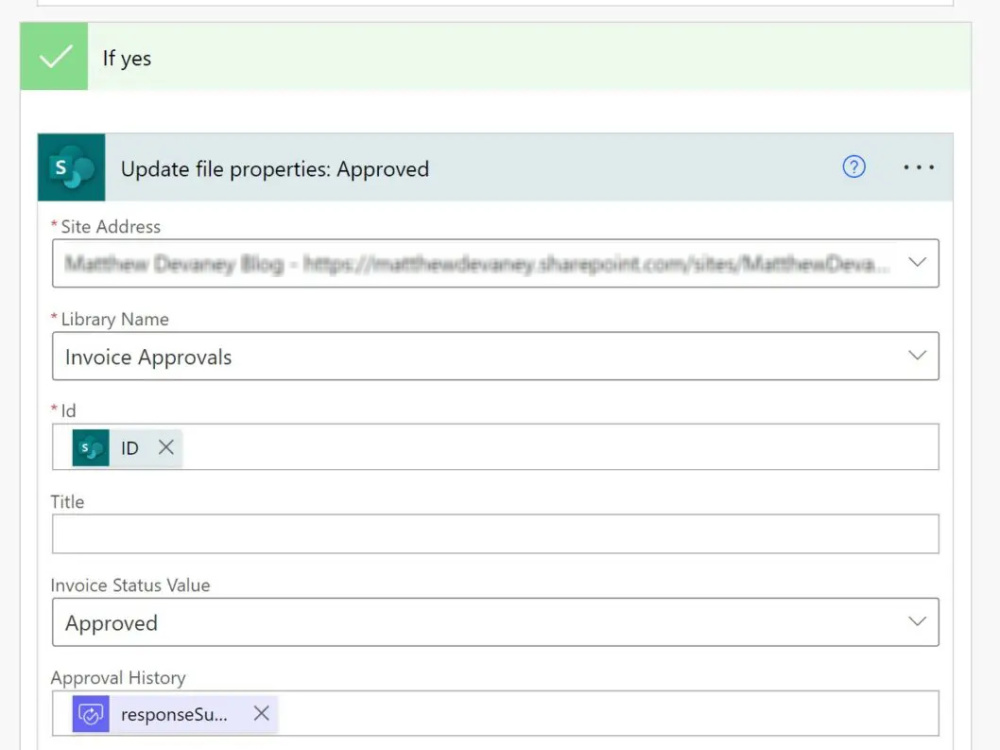Screen dimensions: 1000x750
Task: Click the green checkmark If yes icon
Action: 54,57
